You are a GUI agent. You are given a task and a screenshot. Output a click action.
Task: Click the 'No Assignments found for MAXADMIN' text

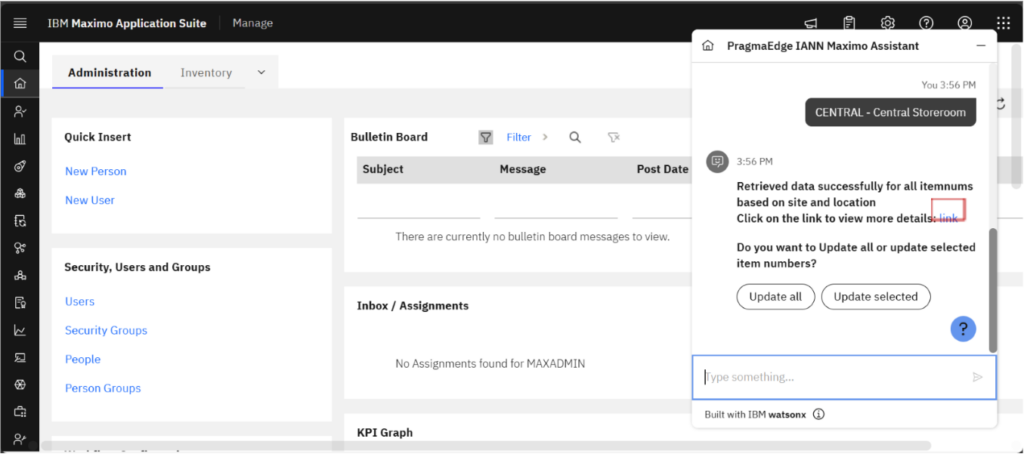(x=490, y=364)
